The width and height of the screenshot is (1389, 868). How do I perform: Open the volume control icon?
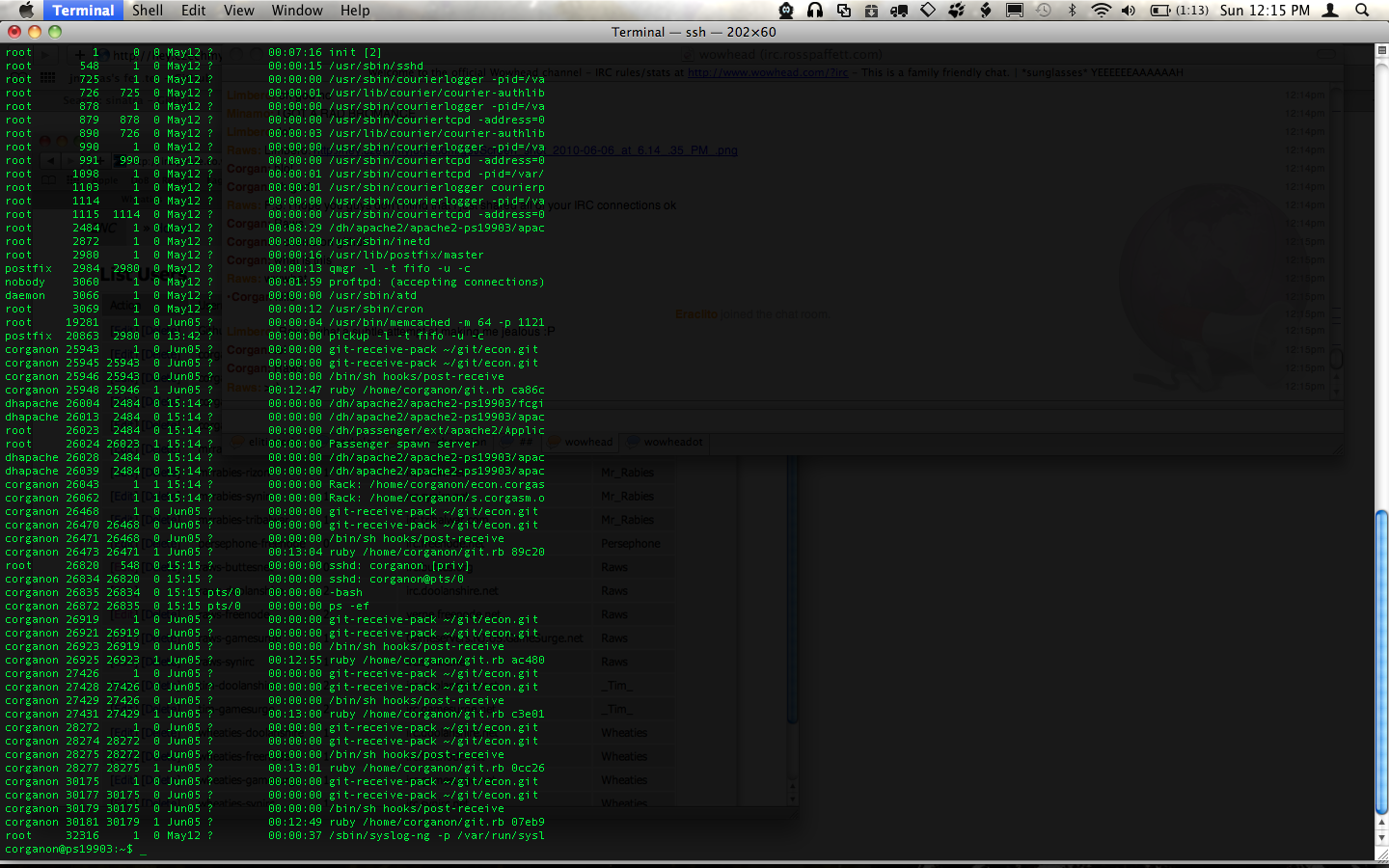(x=1129, y=11)
